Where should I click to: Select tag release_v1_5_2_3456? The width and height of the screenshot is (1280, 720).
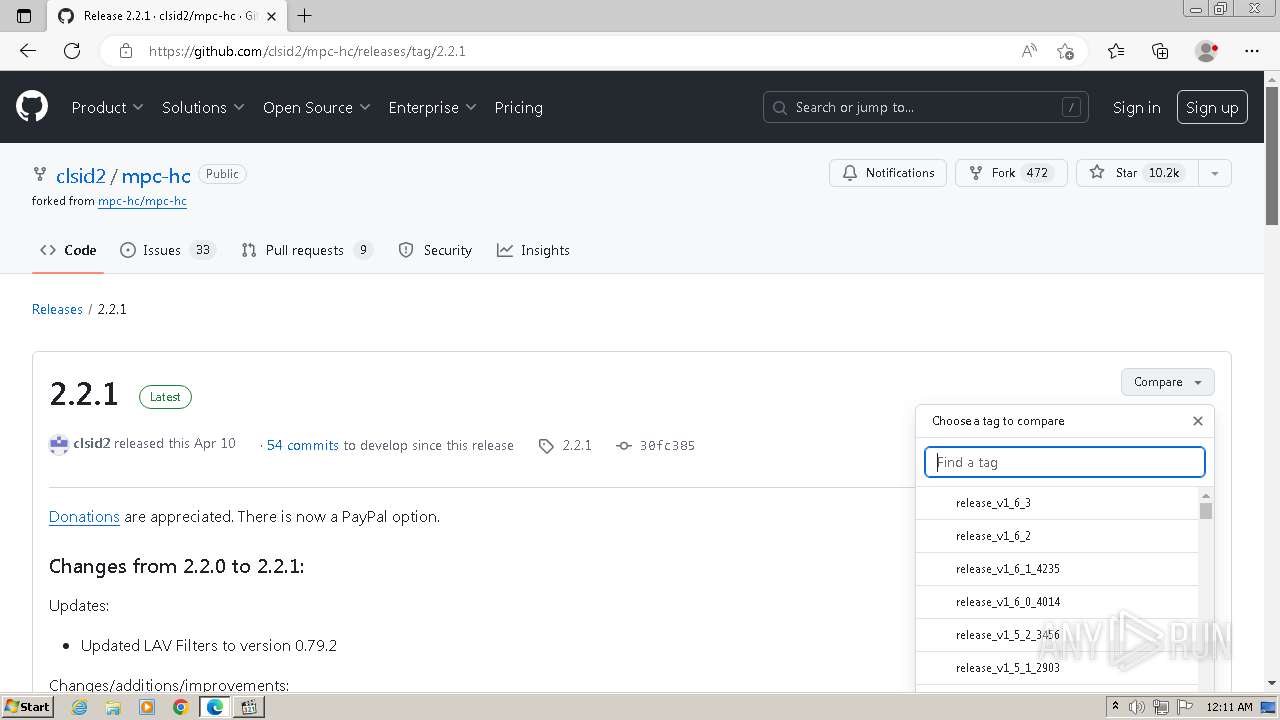coord(1057,635)
